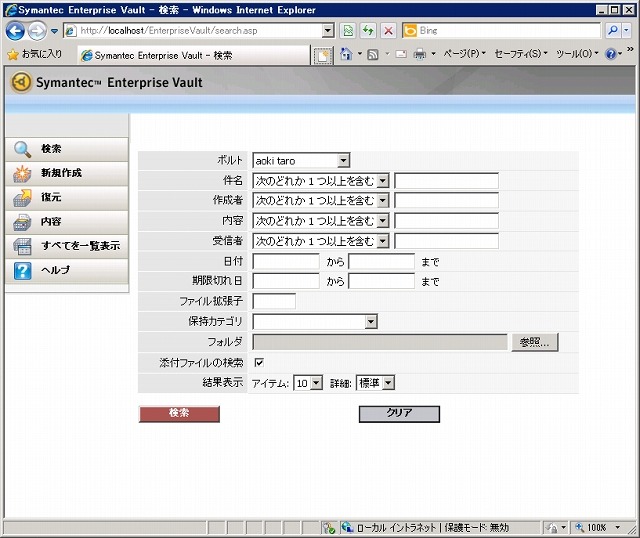Open the 件名 condition dropdown

click(320, 180)
